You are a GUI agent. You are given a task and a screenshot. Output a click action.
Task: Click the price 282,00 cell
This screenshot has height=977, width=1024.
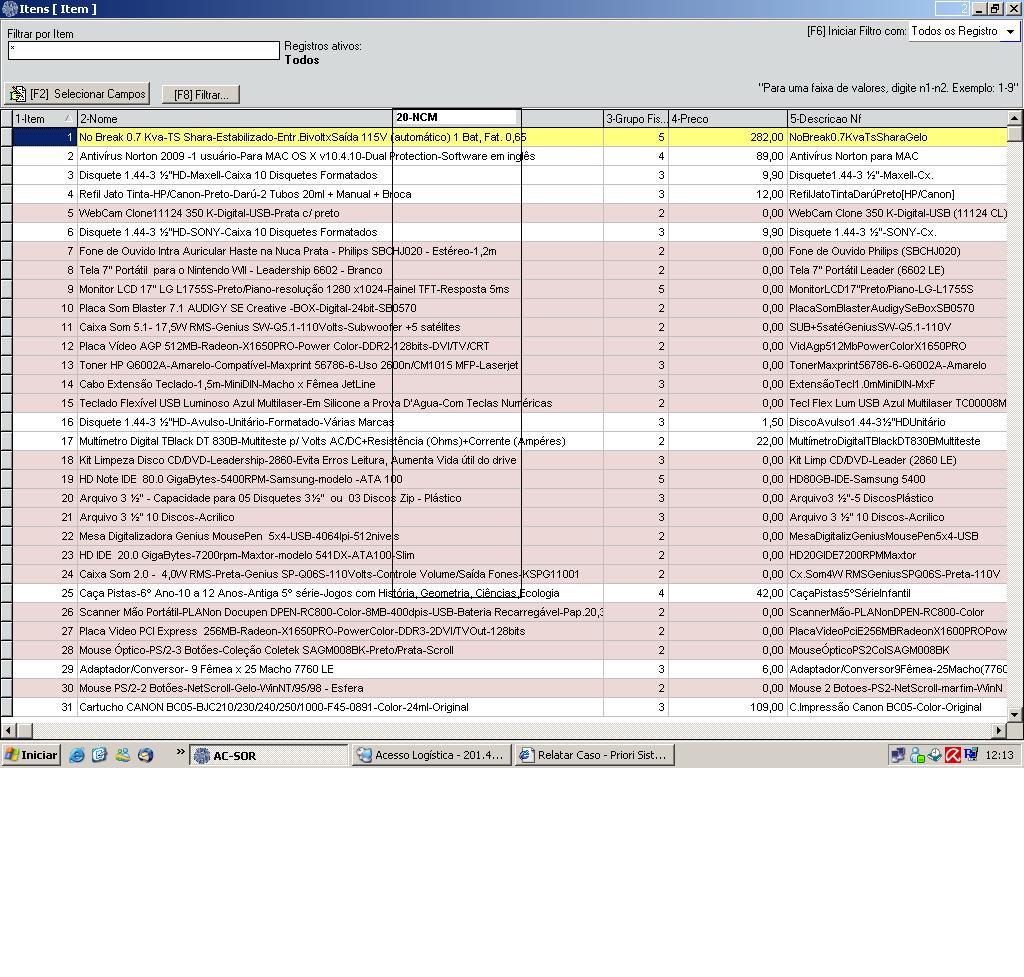pos(728,137)
